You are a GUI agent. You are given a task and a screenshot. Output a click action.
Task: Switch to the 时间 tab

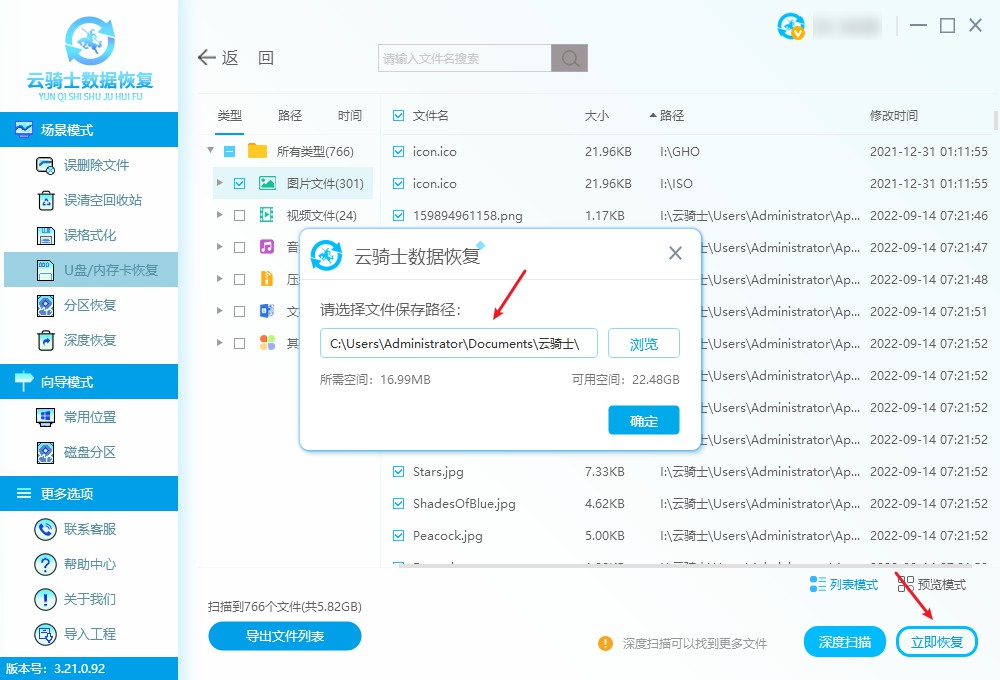coord(349,115)
